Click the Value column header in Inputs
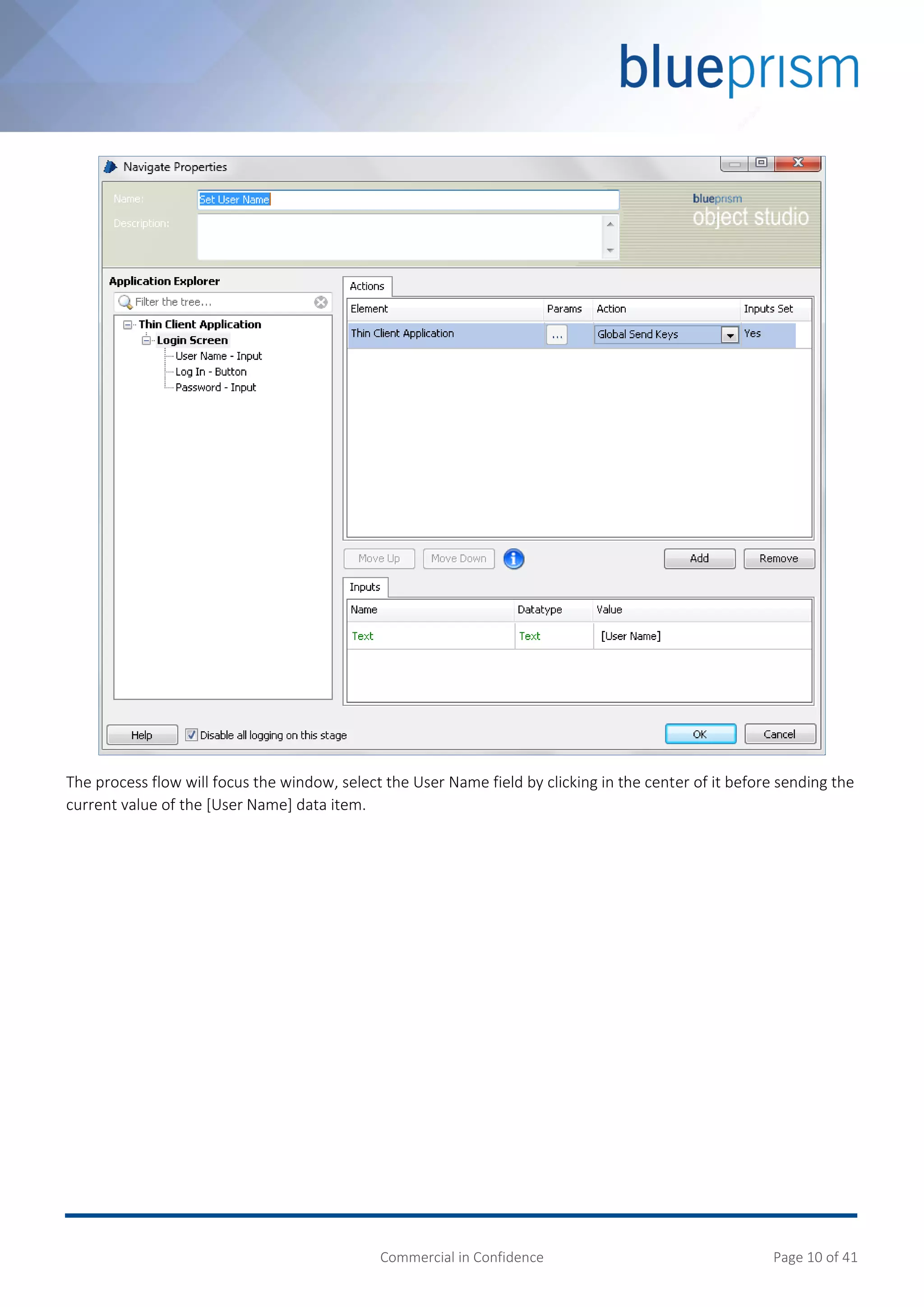Image resolution: width=924 pixels, height=1307 pixels. (x=702, y=610)
